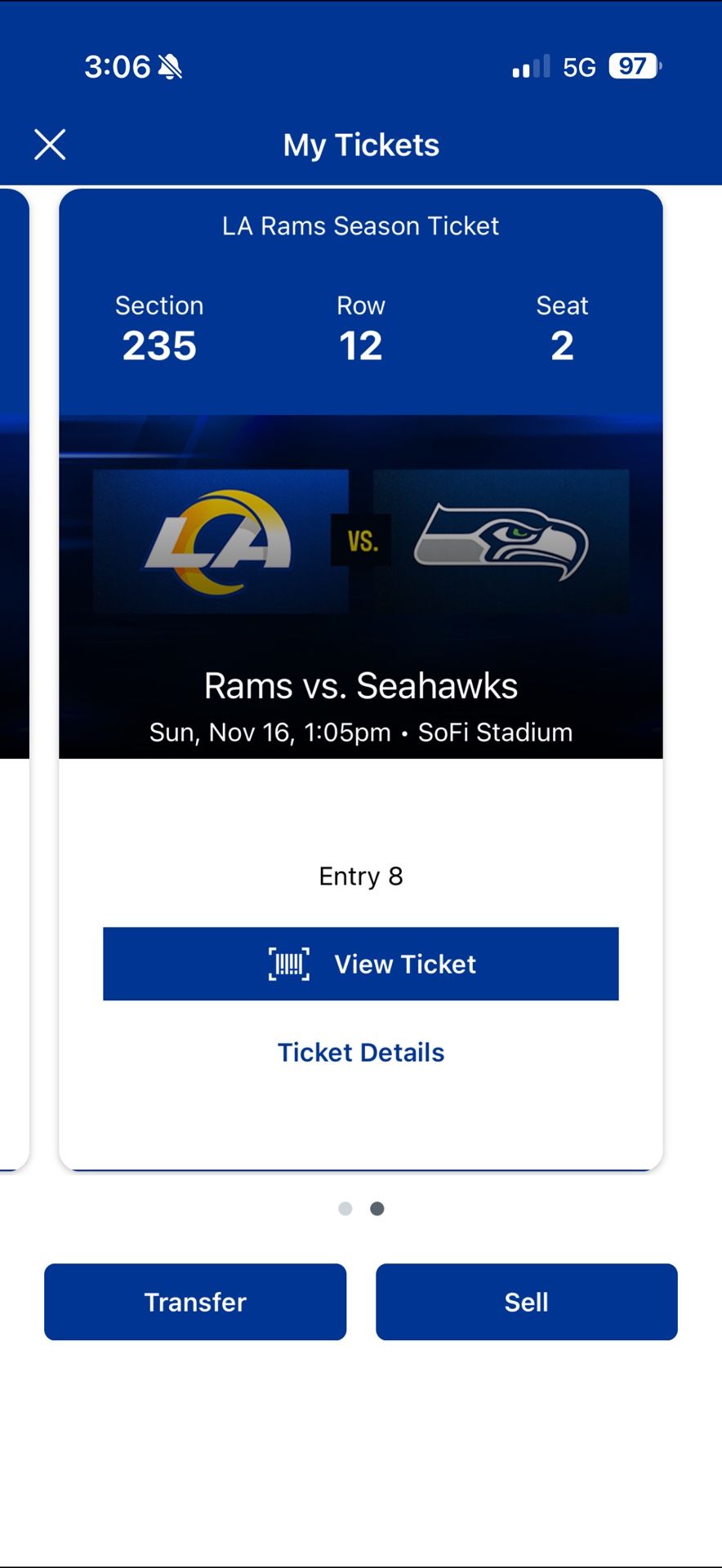Tap Entry 8 label
Screen dimensions: 722x1568
coord(360,875)
